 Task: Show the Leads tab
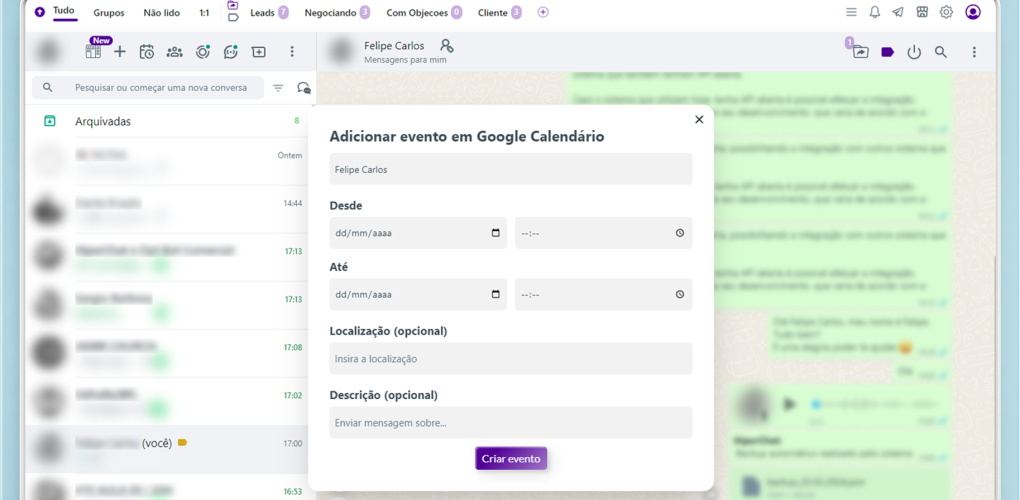[x=269, y=12]
